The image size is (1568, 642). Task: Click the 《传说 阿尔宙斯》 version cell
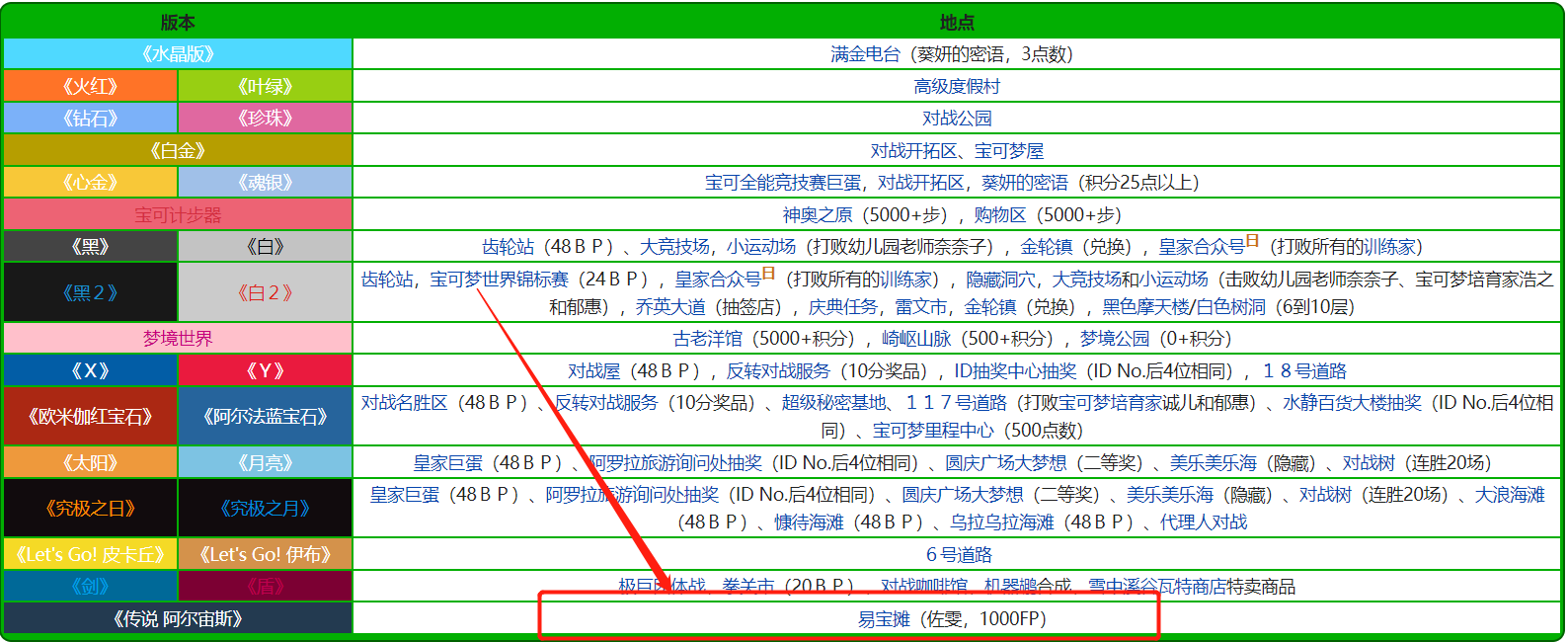[x=178, y=619]
